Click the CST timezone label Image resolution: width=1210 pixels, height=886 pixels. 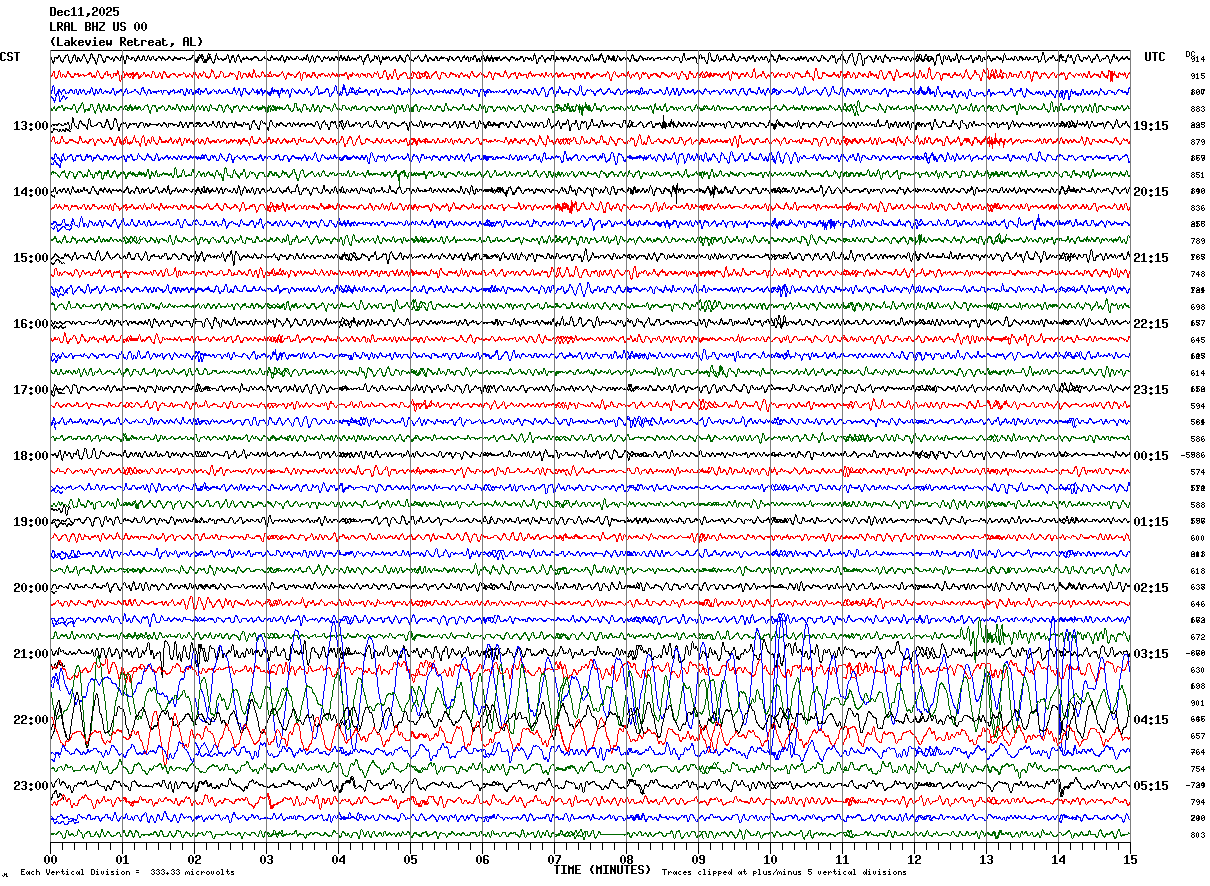[10, 57]
